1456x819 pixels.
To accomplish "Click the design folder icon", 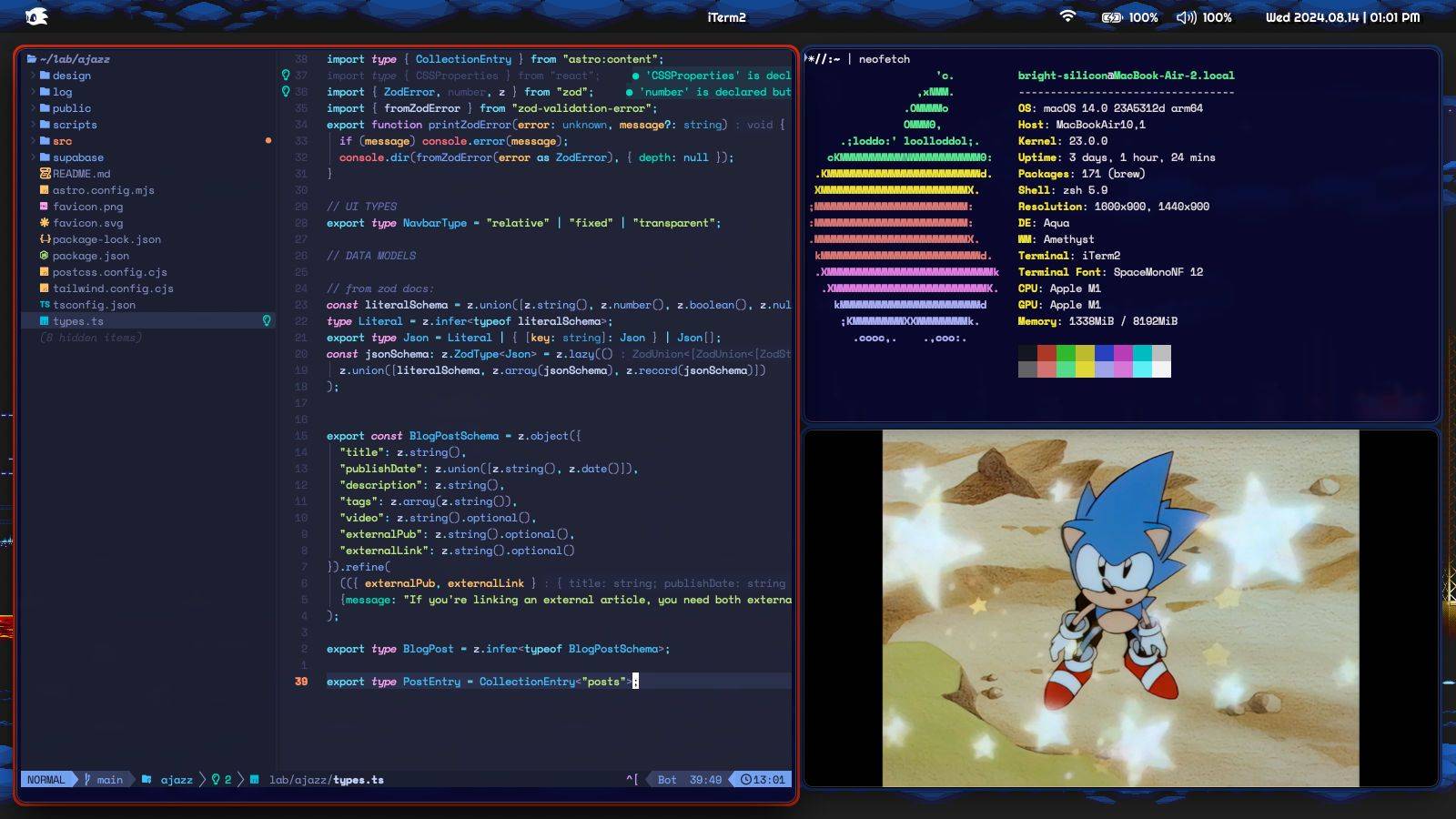I will [x=45, y=76].
